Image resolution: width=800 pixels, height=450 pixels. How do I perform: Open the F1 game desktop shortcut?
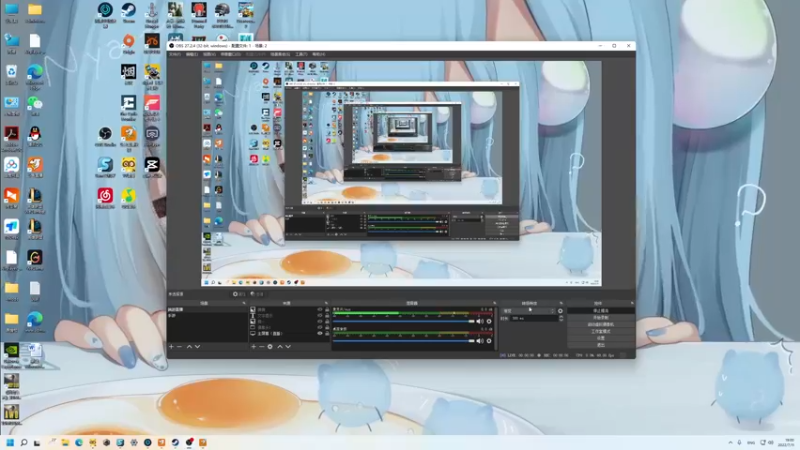pyautogui.click(x=152, y=107)
